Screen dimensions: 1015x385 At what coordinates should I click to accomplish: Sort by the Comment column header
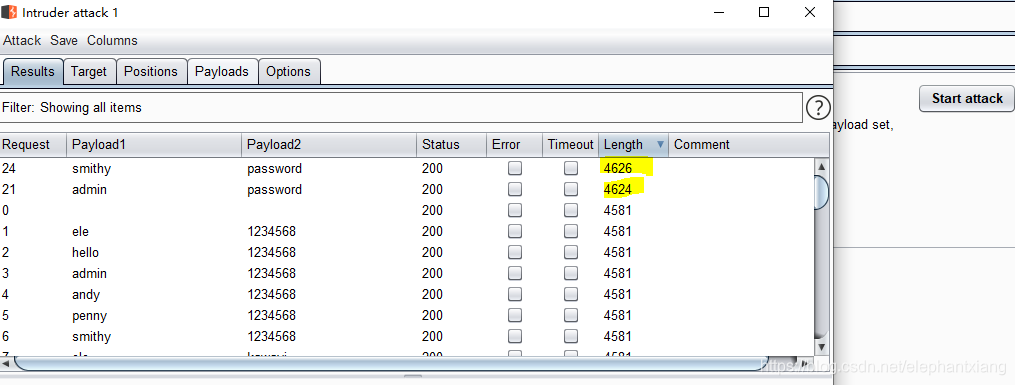click(748, 144)
